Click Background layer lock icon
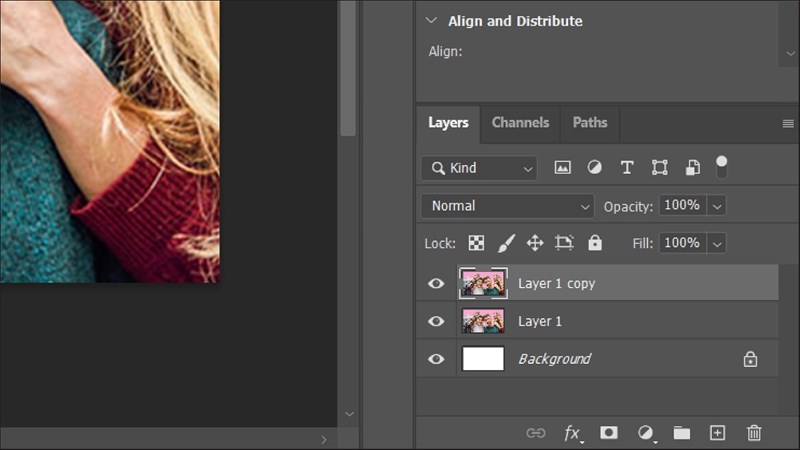This screenshot has height=450, width=800. [750, 359]
